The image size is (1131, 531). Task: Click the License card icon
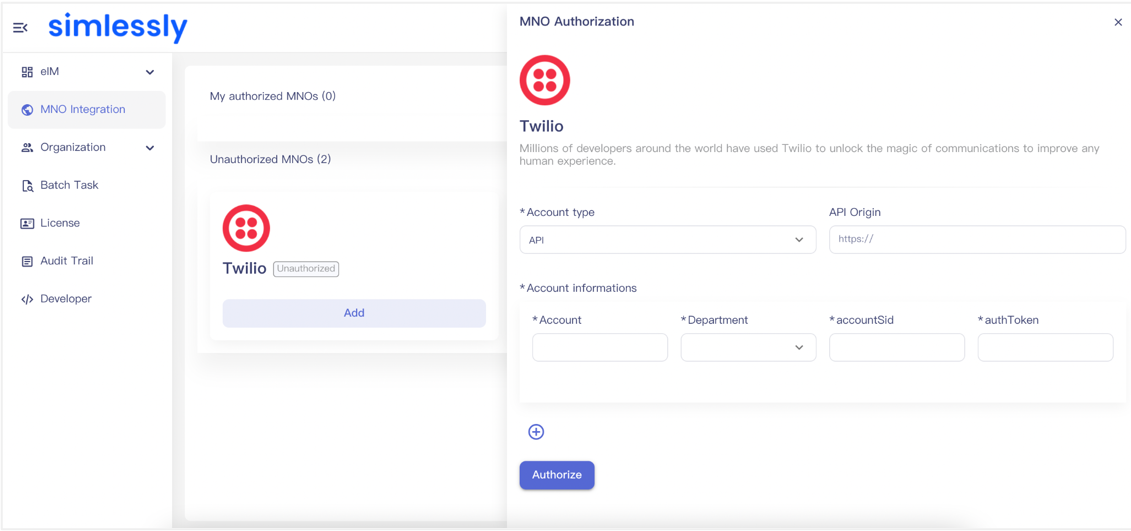pos(27,223)
